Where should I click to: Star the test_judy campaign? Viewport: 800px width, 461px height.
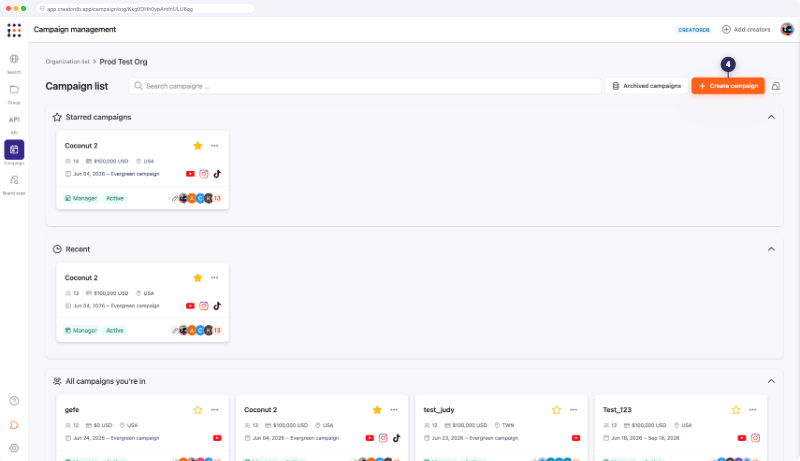557,410
